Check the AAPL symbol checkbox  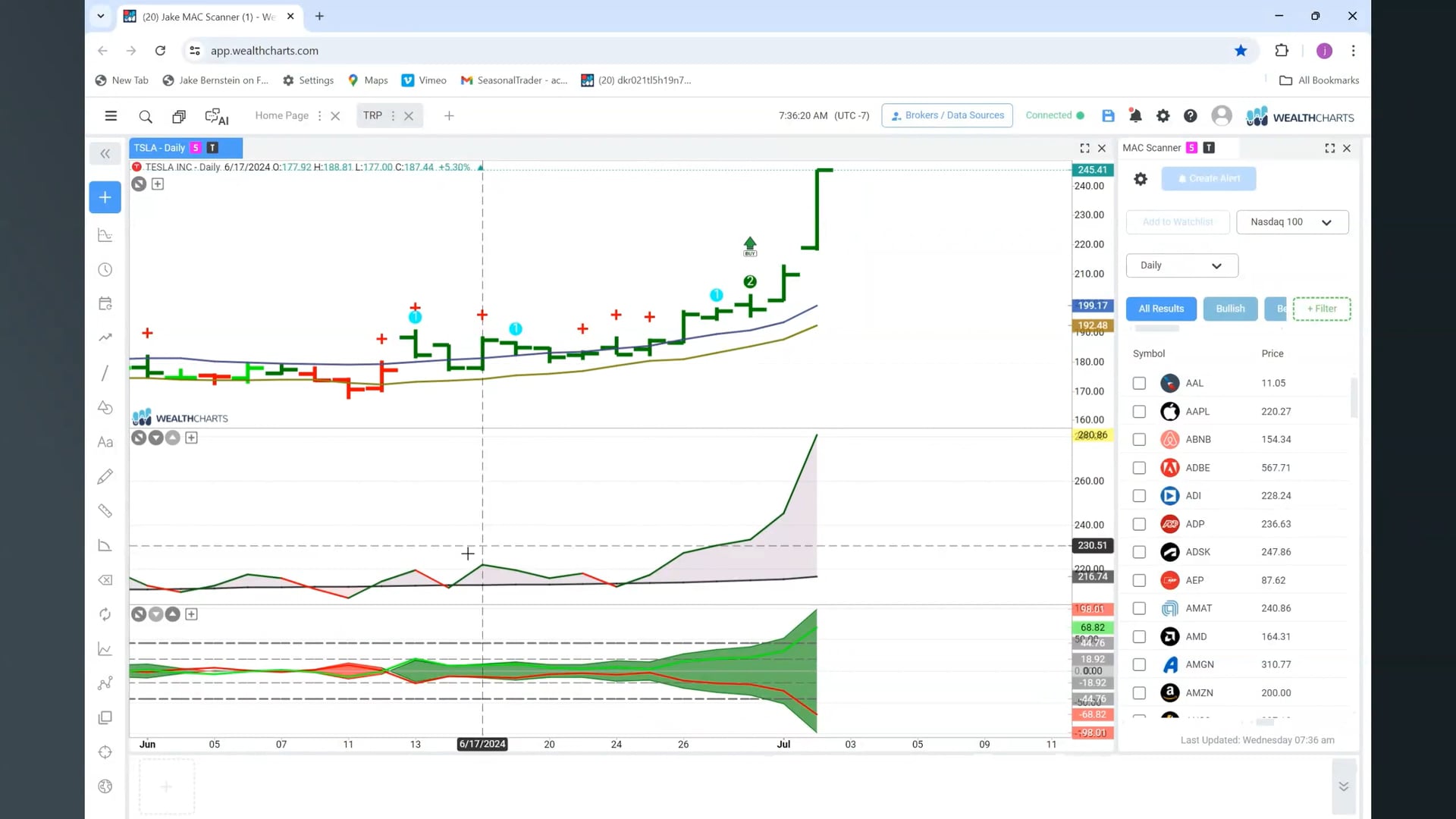pos(1139,411)
